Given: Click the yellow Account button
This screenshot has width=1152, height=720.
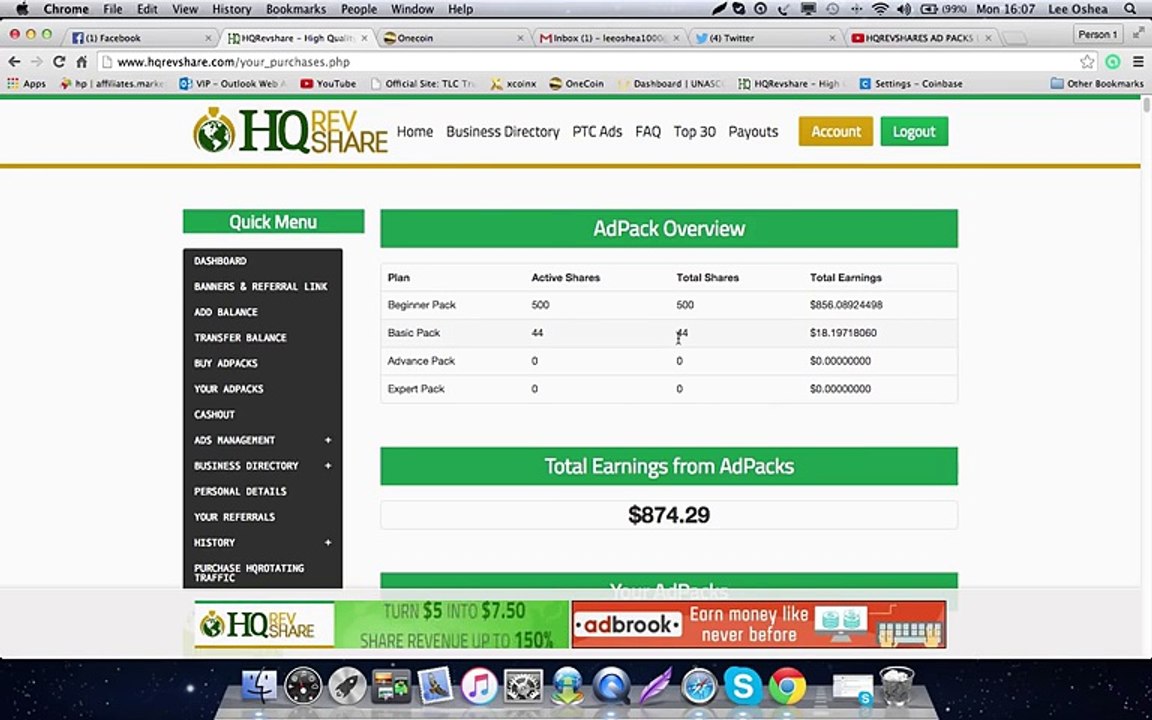Looking at the screenshot, I should (835, 132).
